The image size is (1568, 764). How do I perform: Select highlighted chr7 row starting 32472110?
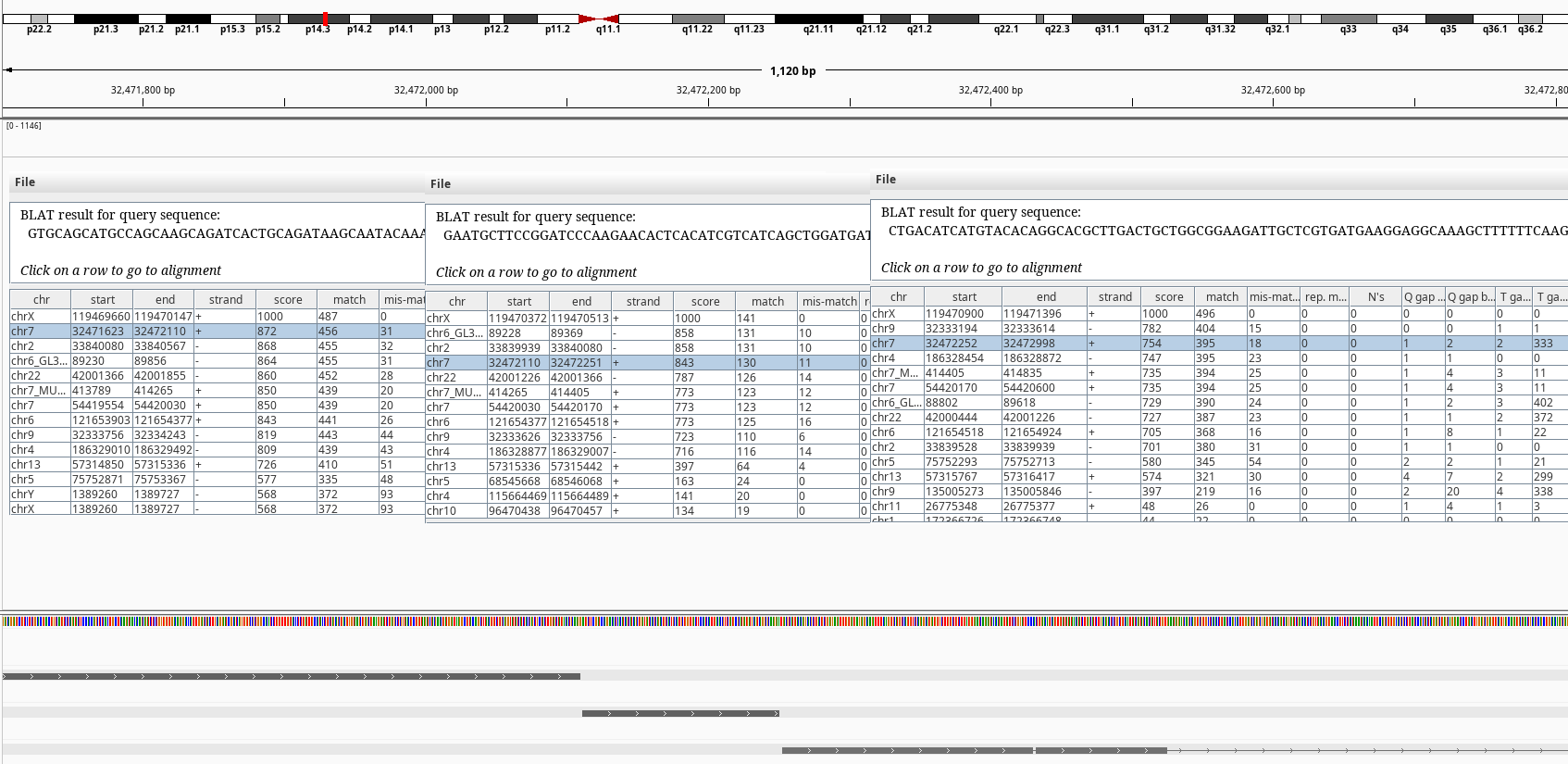[647, 362]
